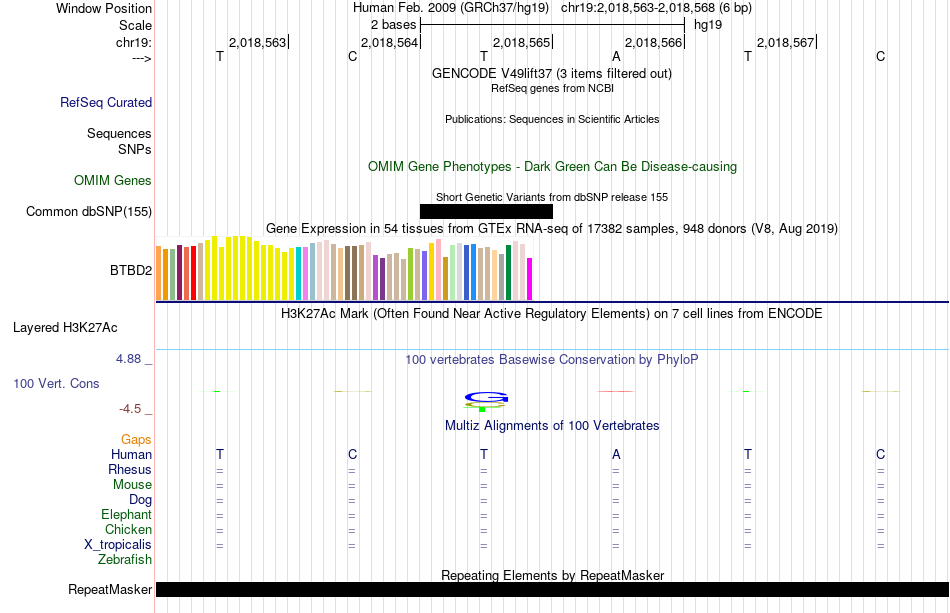Click 'Short Genetic Variants from dbSNP' title
This screenshot has height=613, width=950.
click(x=552, y=197)
